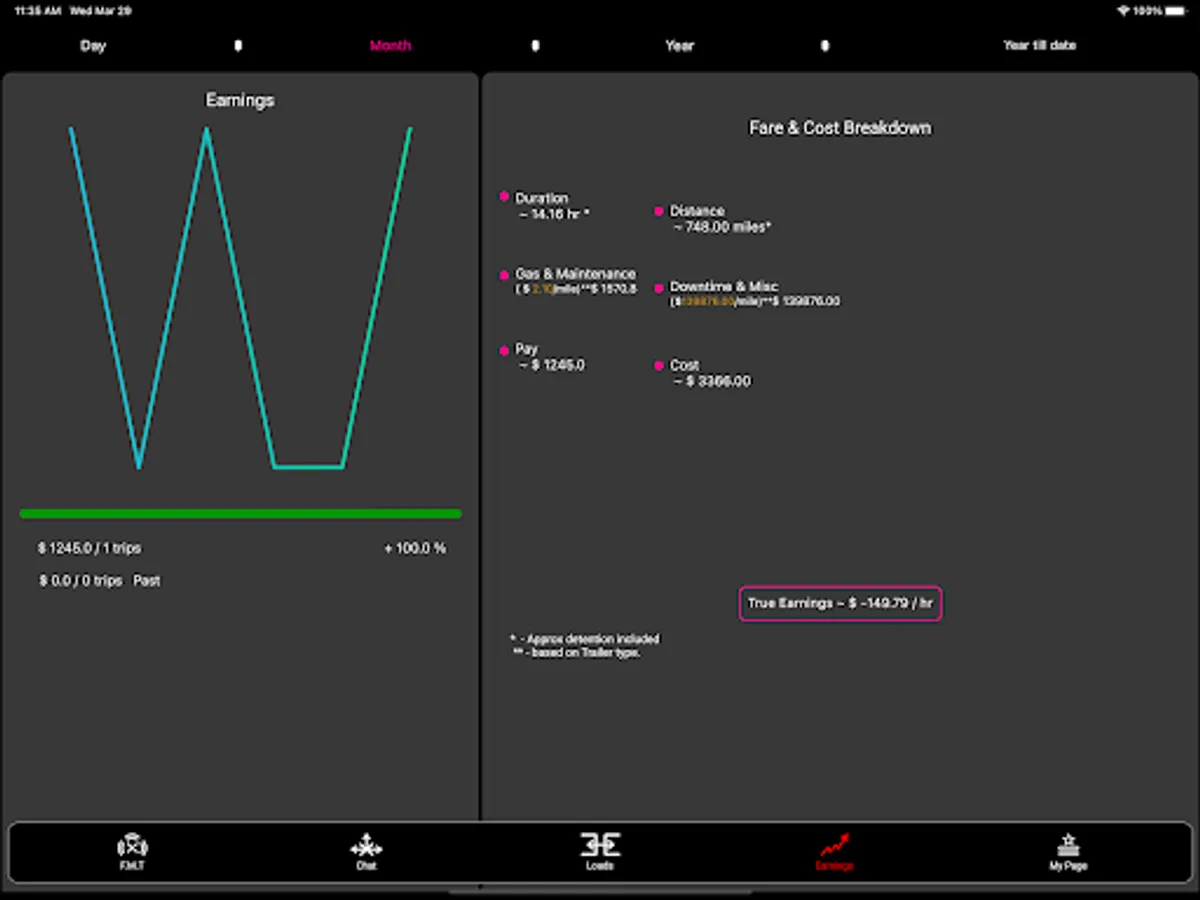Click the status bar clock time

click(x=37, y=11)
